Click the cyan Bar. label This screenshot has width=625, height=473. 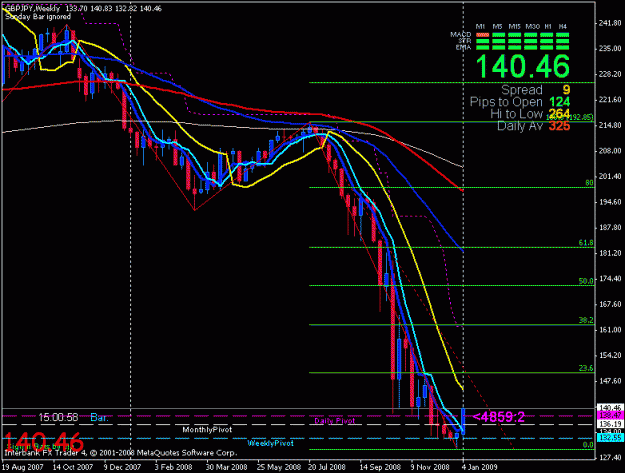click(99, 418)
